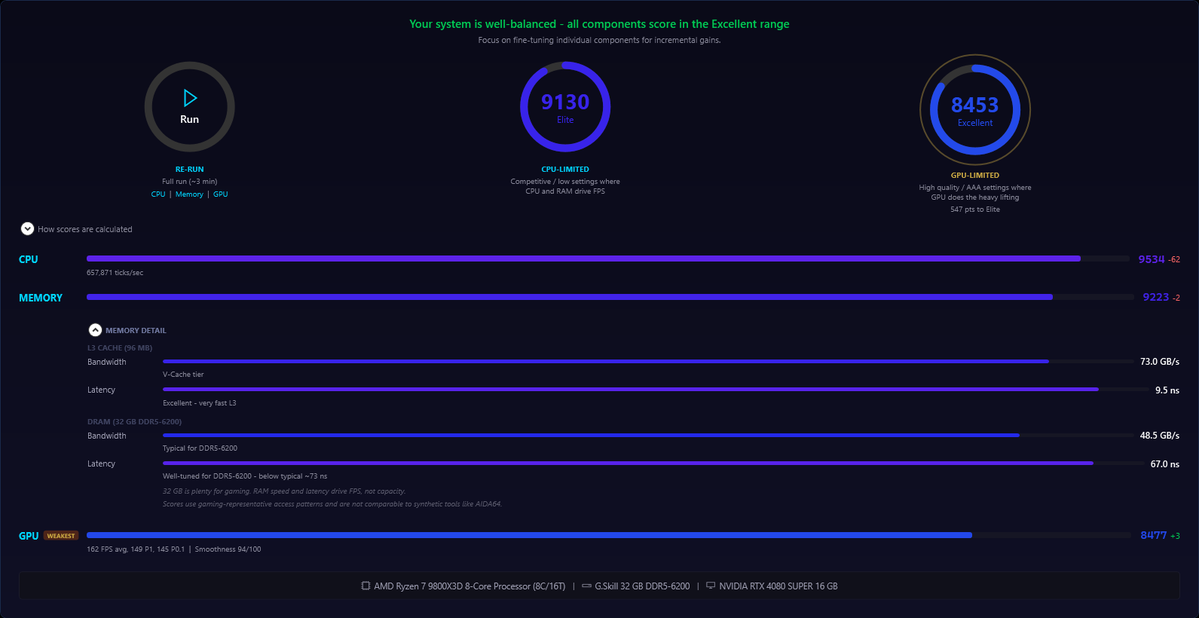Click the WEAKEST badge next to GPU
1199x618 pixels.
click(59, 535)
